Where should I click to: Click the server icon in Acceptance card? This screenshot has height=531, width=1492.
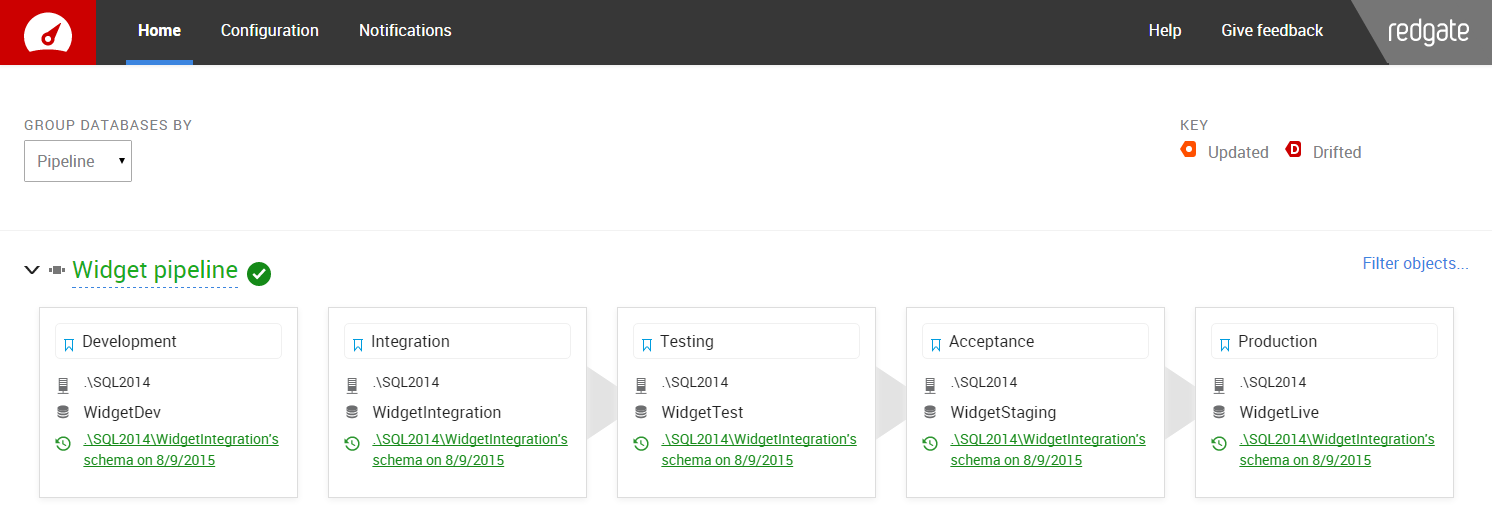[930, 384]
